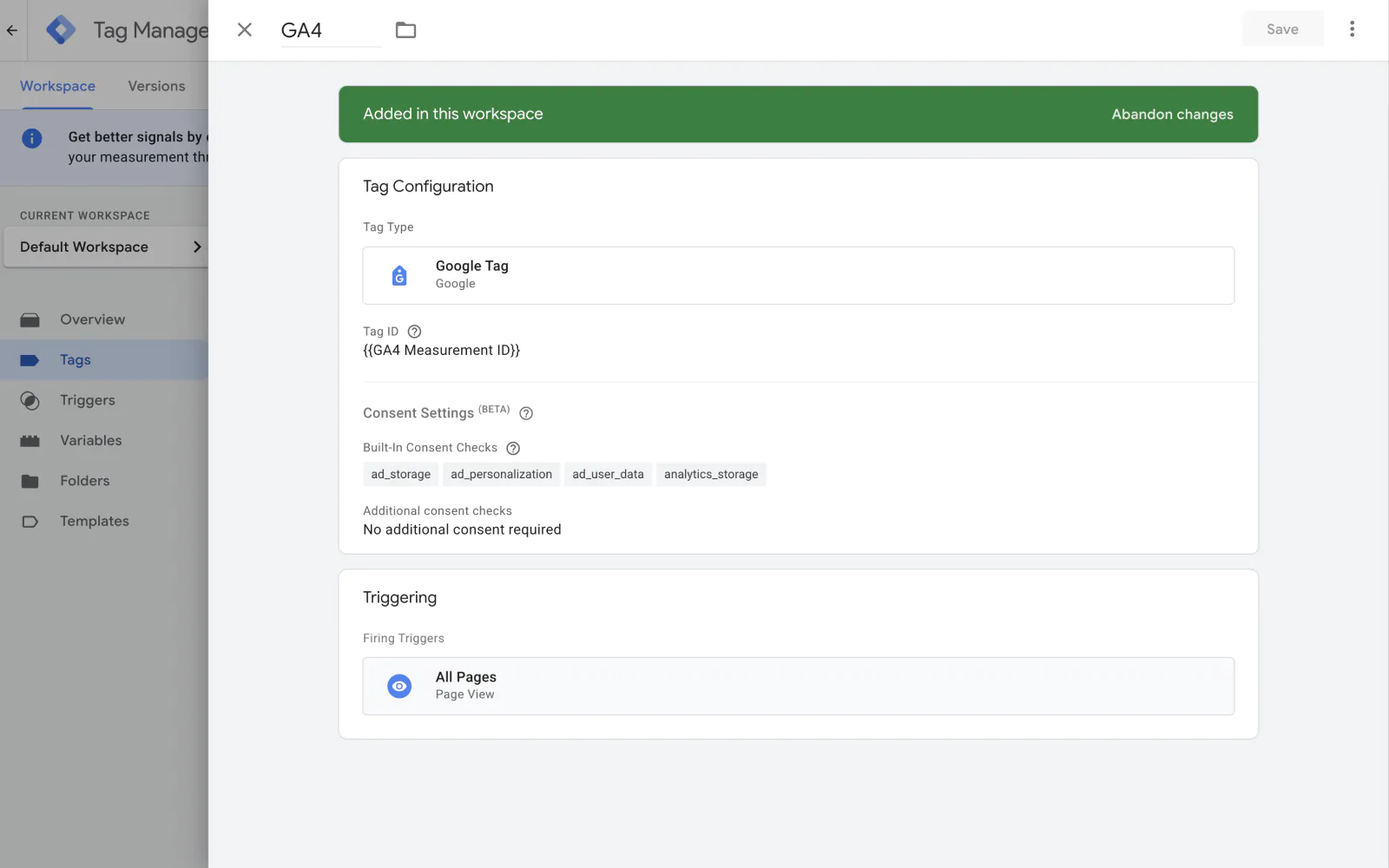Click the Google Tag type icon

[399, 276]
